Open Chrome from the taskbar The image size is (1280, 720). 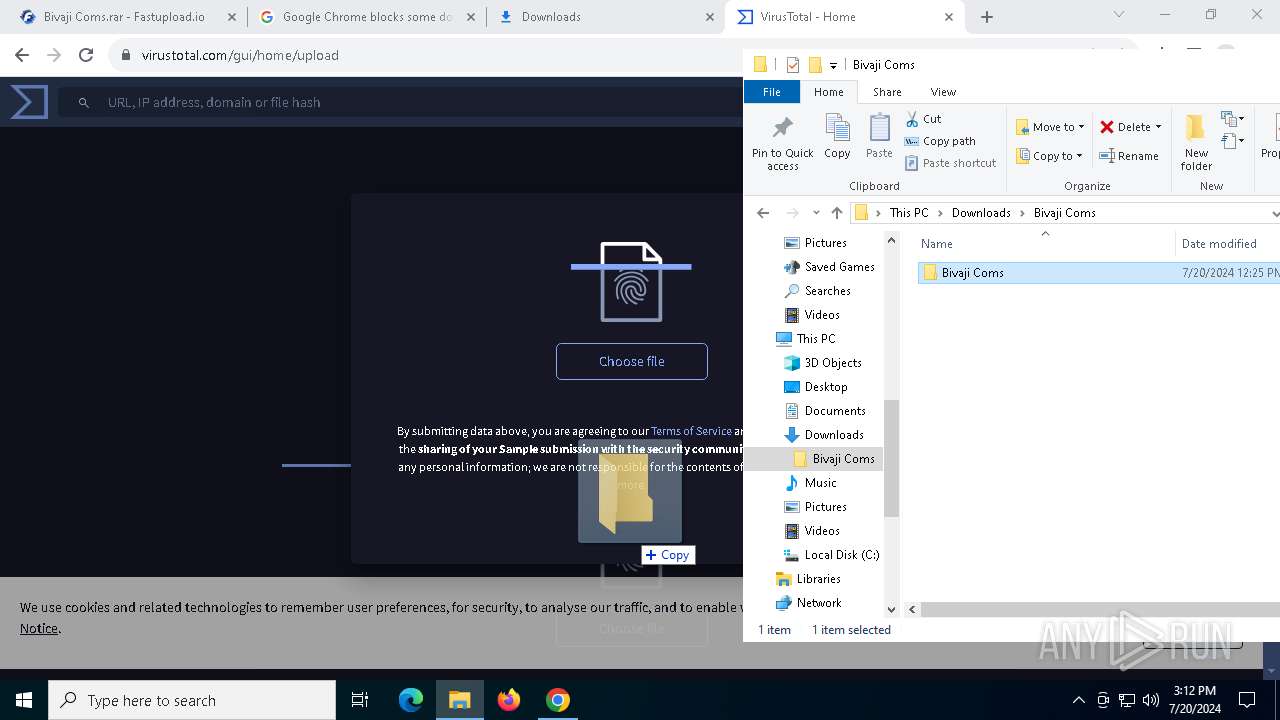558,700
